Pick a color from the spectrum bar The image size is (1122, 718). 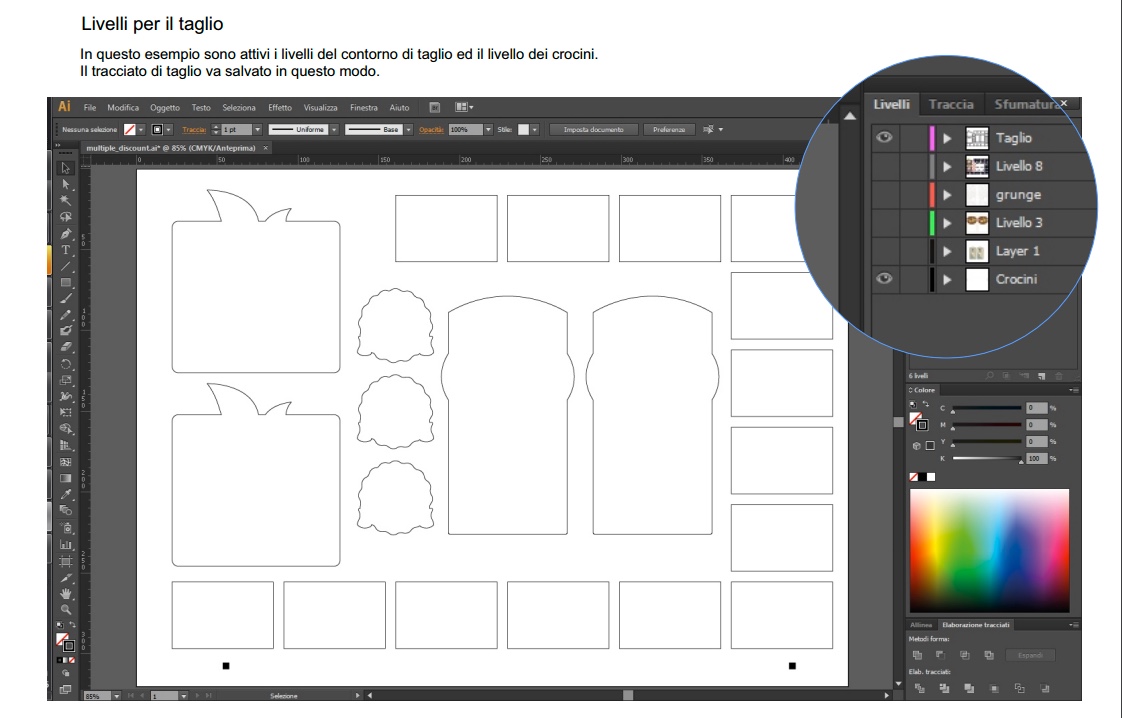(x=990, y=550)
